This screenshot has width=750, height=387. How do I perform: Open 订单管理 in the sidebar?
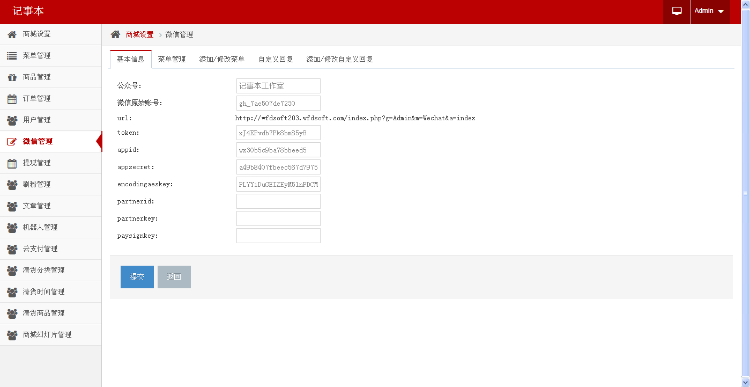(x=50, y=99)
